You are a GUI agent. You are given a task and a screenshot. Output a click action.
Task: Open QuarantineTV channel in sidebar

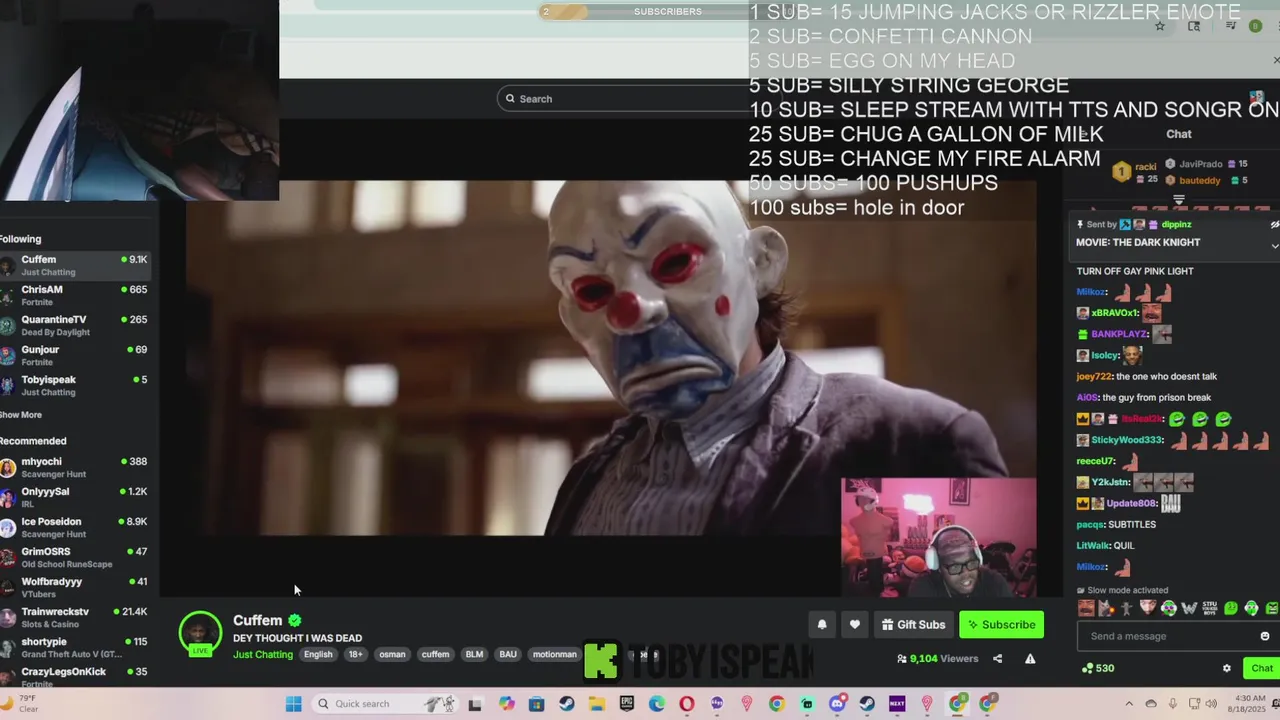click(75, 325)
